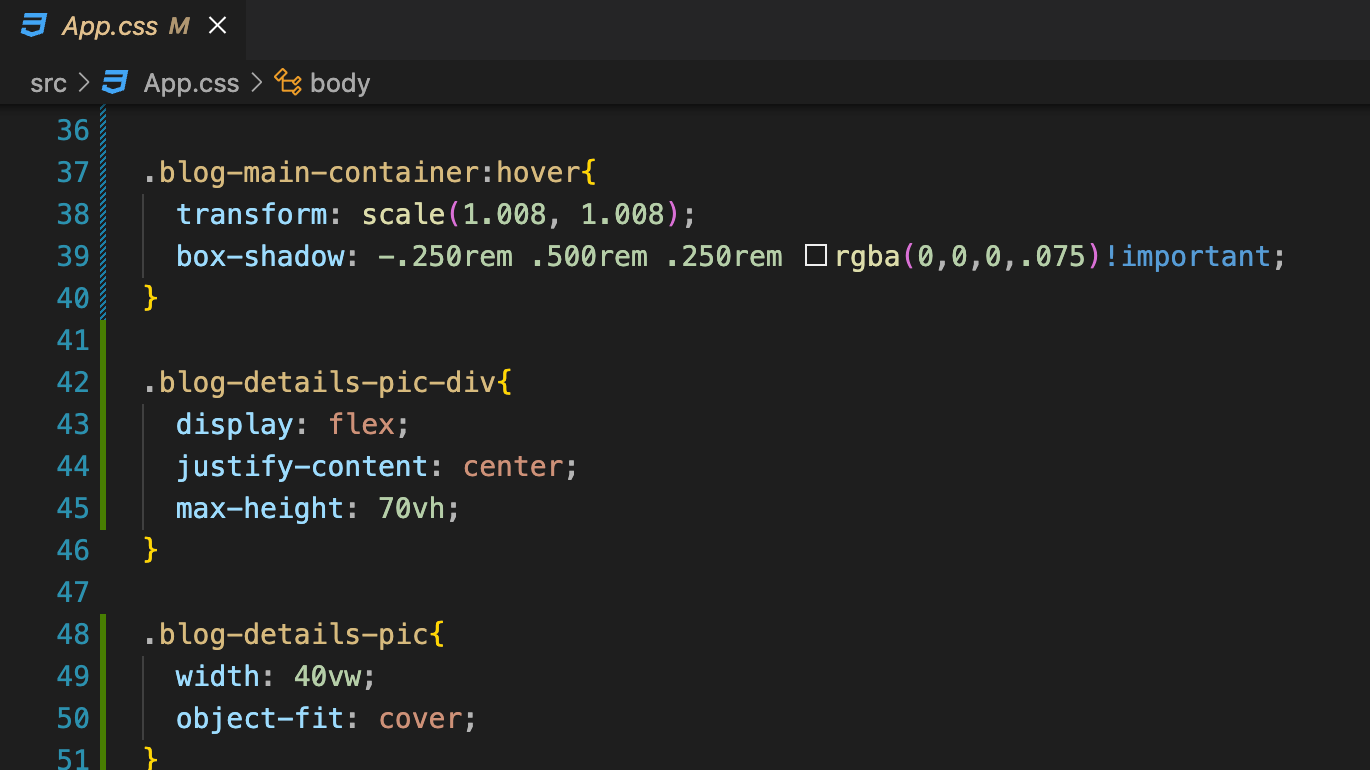Click the body symbol icon in breadcrumb
Image resolution: width=1370 pixels, height=770 pixels.
click(x=288, y=82)
